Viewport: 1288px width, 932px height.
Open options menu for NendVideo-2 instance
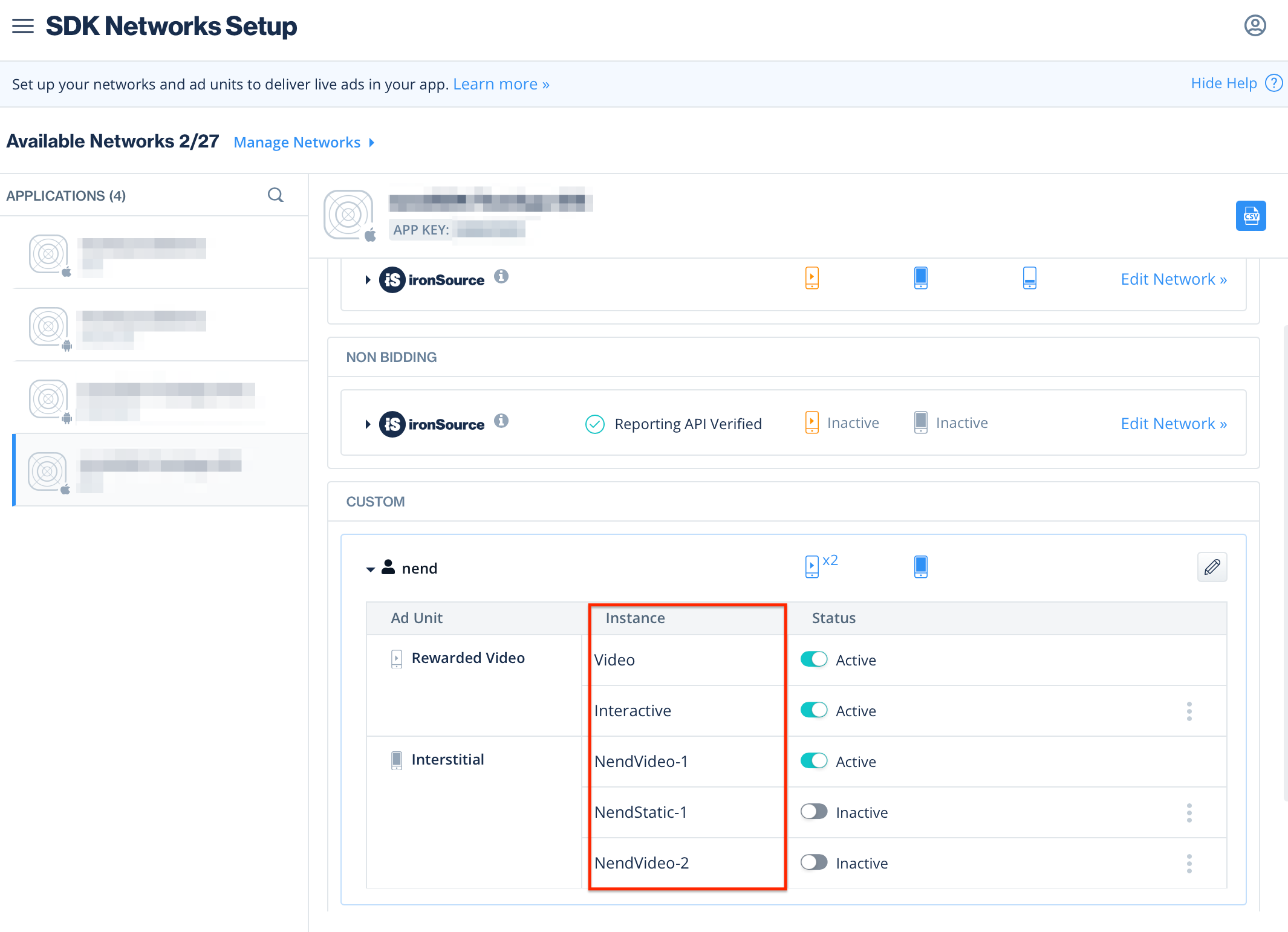1189,863
